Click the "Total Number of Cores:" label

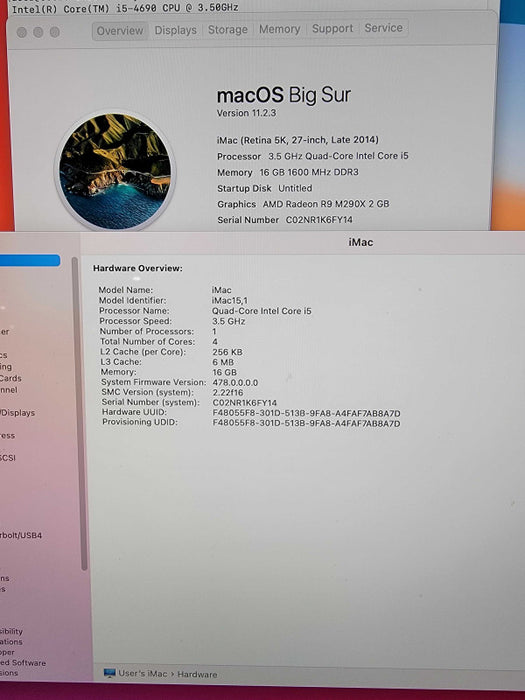click(148, 342)
